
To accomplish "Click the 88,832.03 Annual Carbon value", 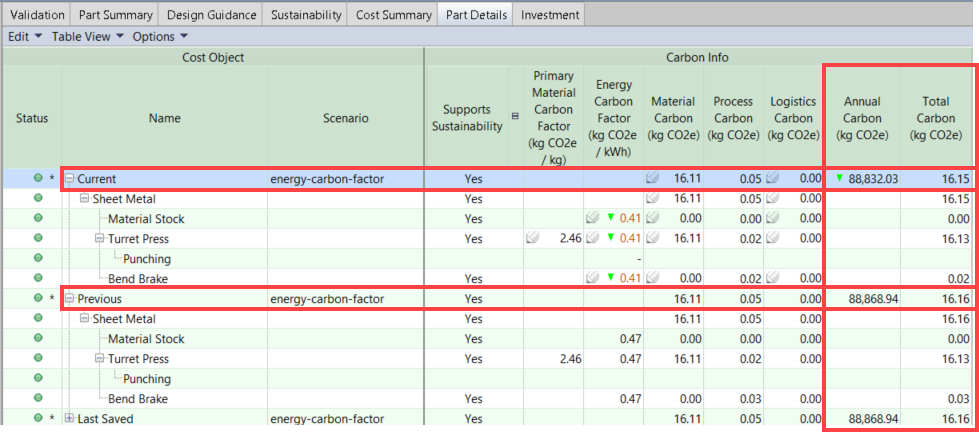I will [x=873, y=179].
